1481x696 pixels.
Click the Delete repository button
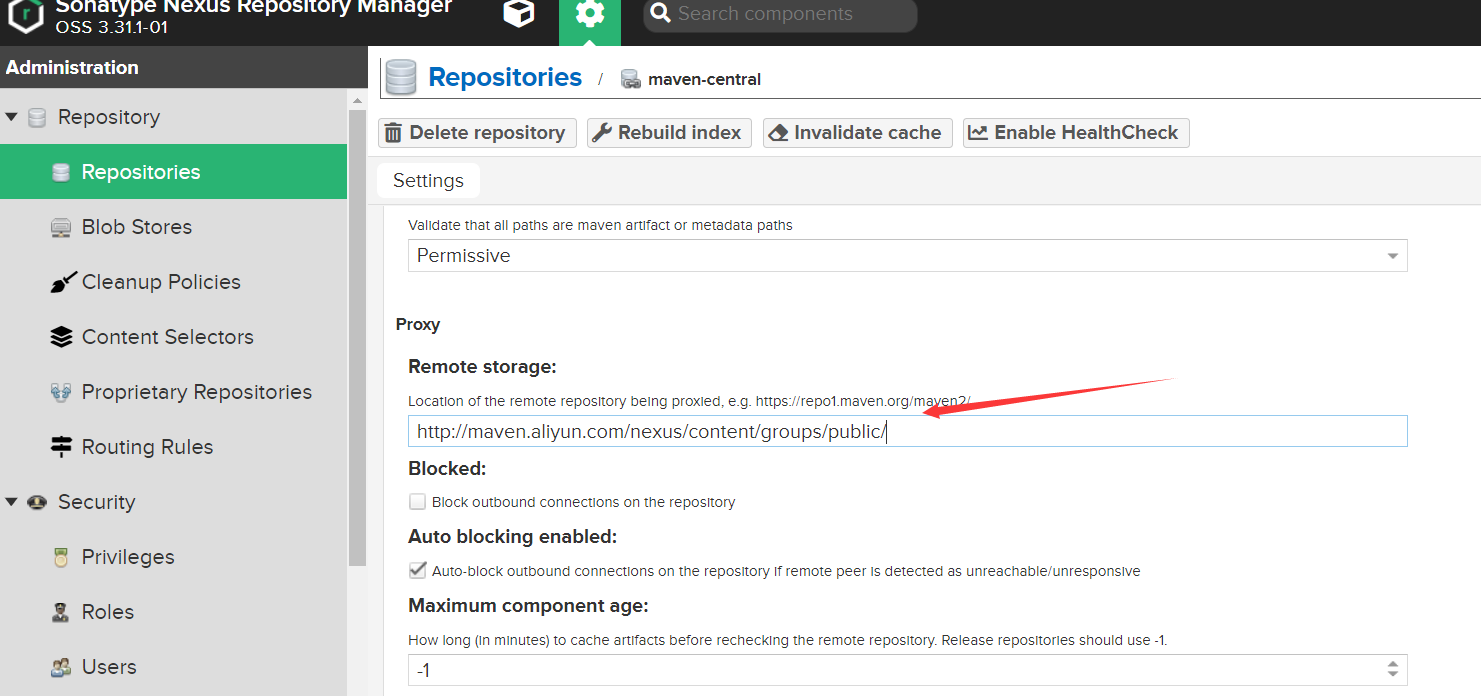tap(477, 133)
